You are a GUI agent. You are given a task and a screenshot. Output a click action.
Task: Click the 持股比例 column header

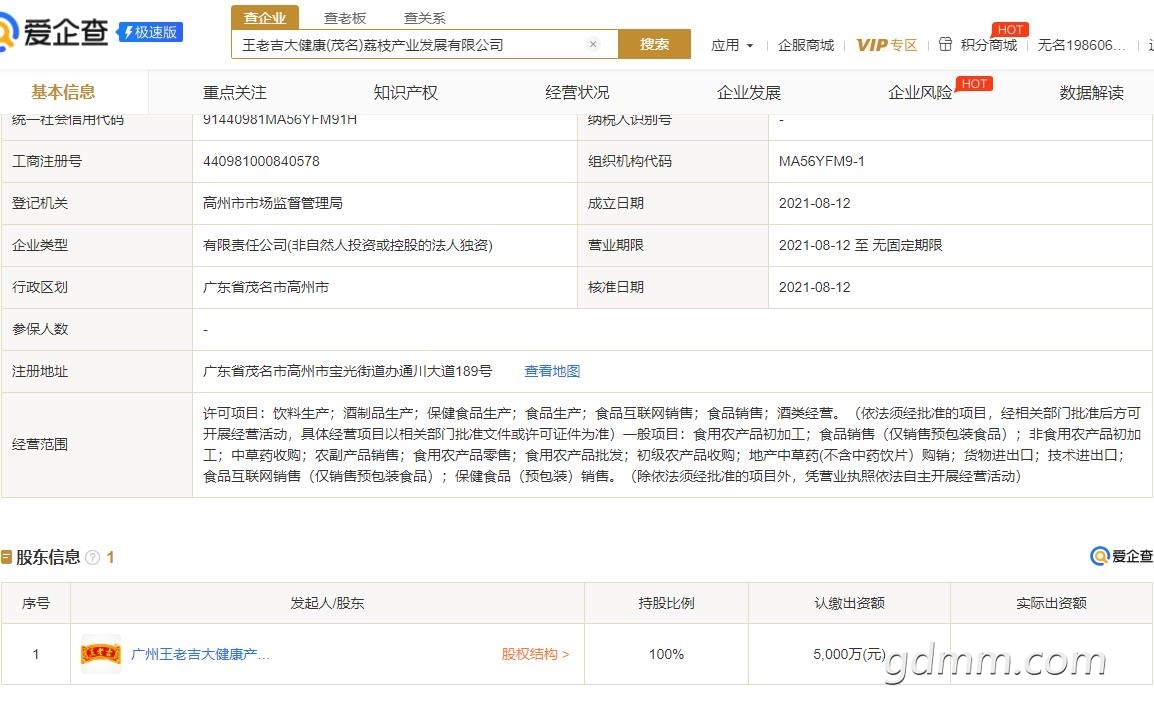(666, 603)
